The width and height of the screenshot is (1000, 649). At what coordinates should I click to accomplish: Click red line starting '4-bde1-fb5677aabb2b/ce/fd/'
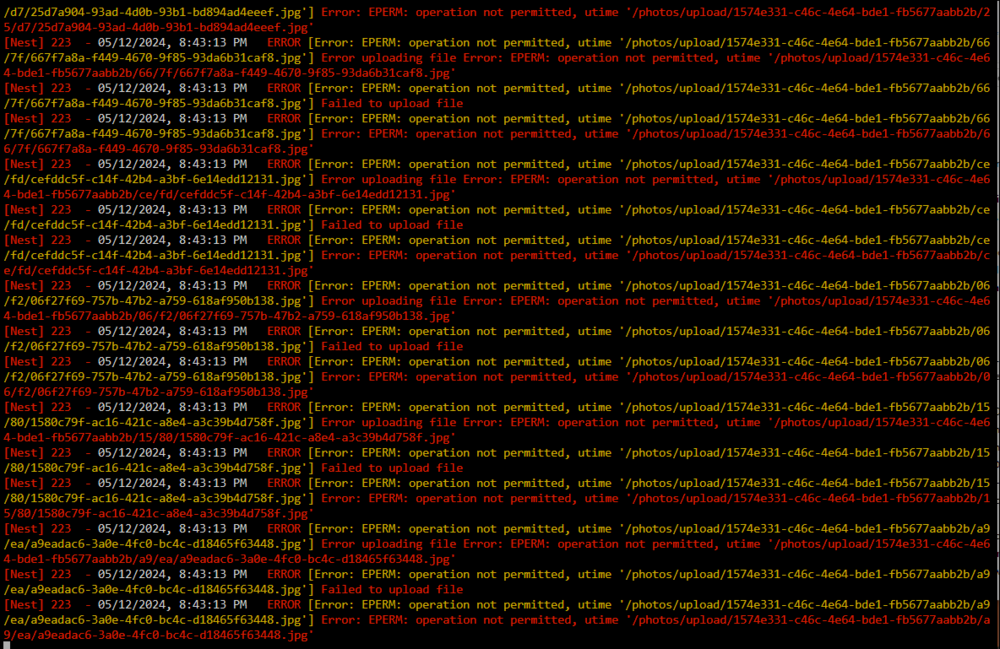coord(230,194)
